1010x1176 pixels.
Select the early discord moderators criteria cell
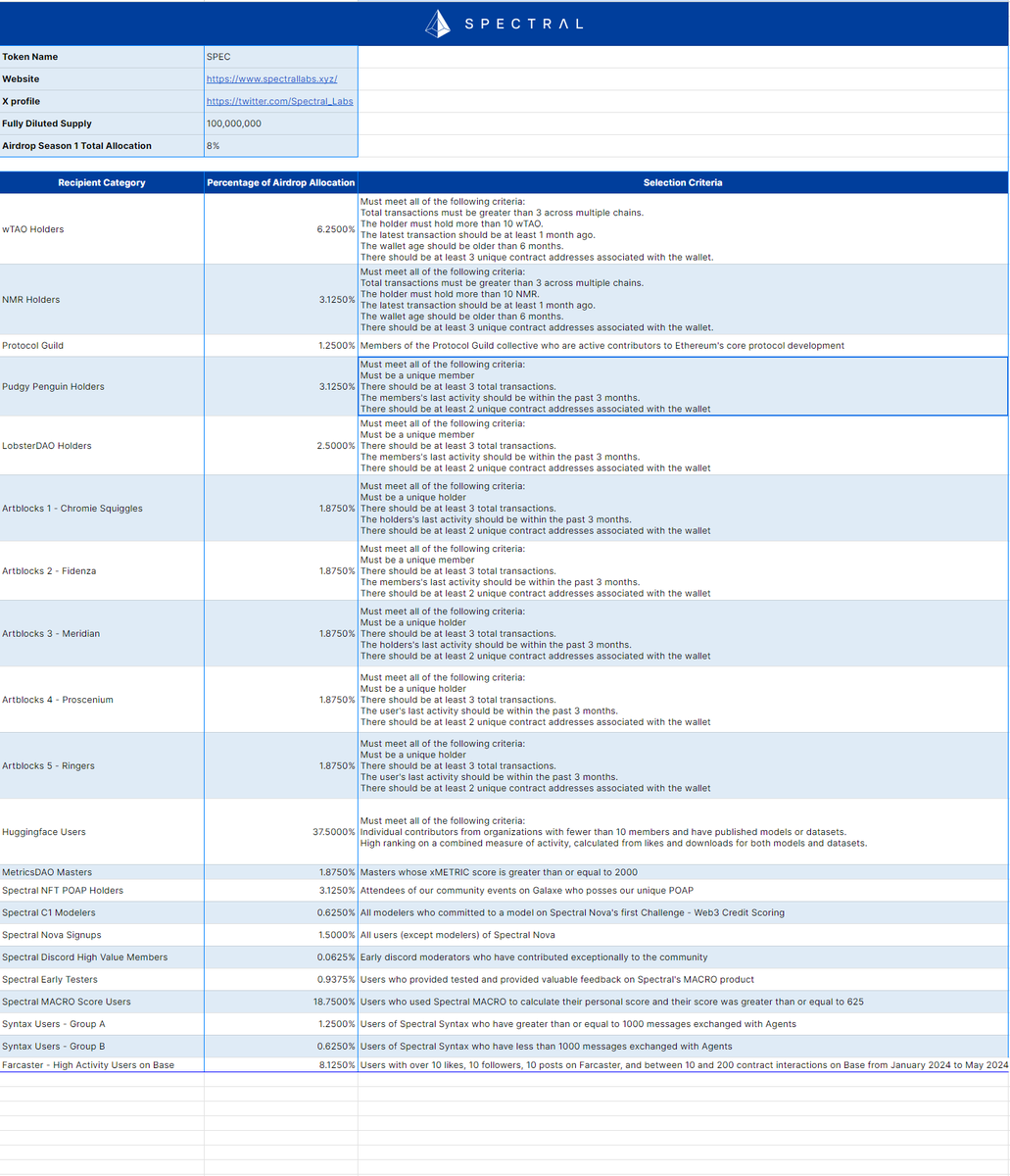point(683,957)
